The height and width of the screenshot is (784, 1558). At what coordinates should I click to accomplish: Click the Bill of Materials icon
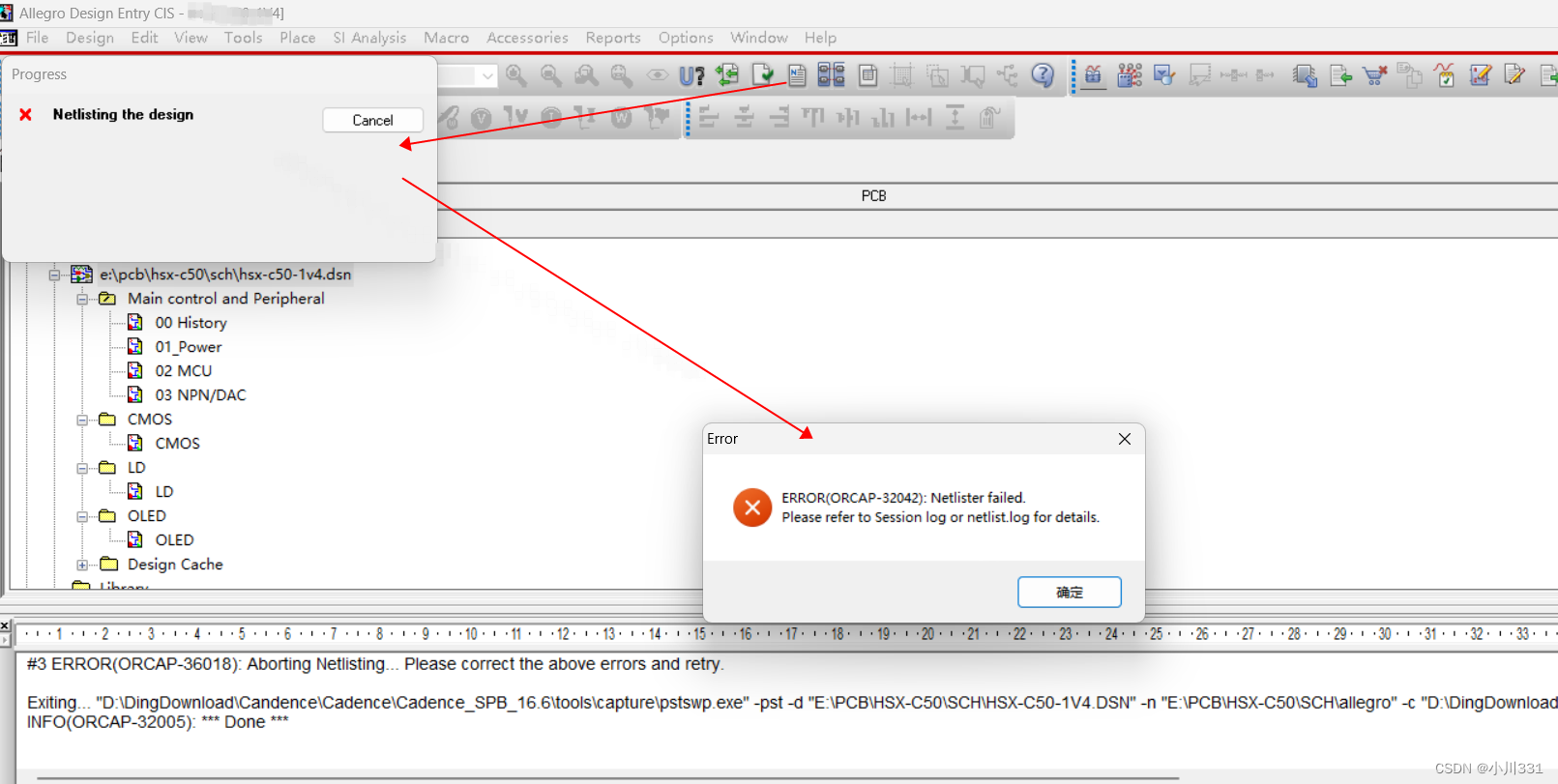pyautogui.click(x=867, y=75)
